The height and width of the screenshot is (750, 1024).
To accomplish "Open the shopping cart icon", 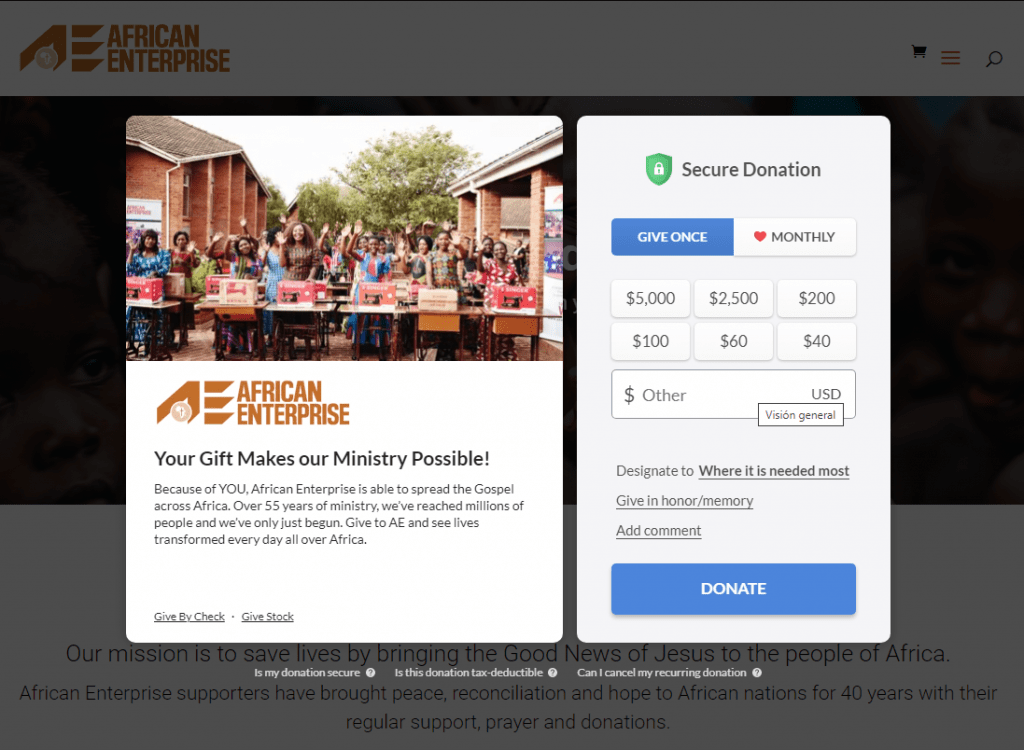I will [x=919, y=52].
